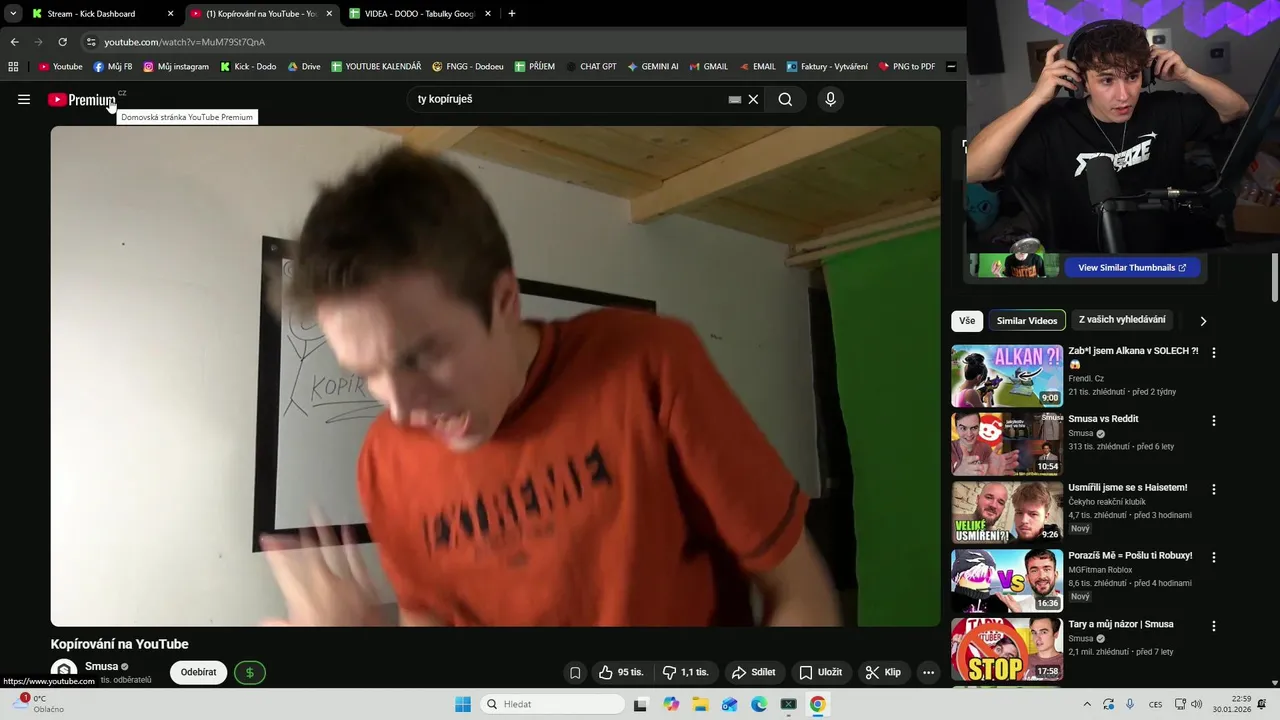This screenshot has height=720, width=1280.
Task: Click the YouTube search input field
Action: point(570,99)
